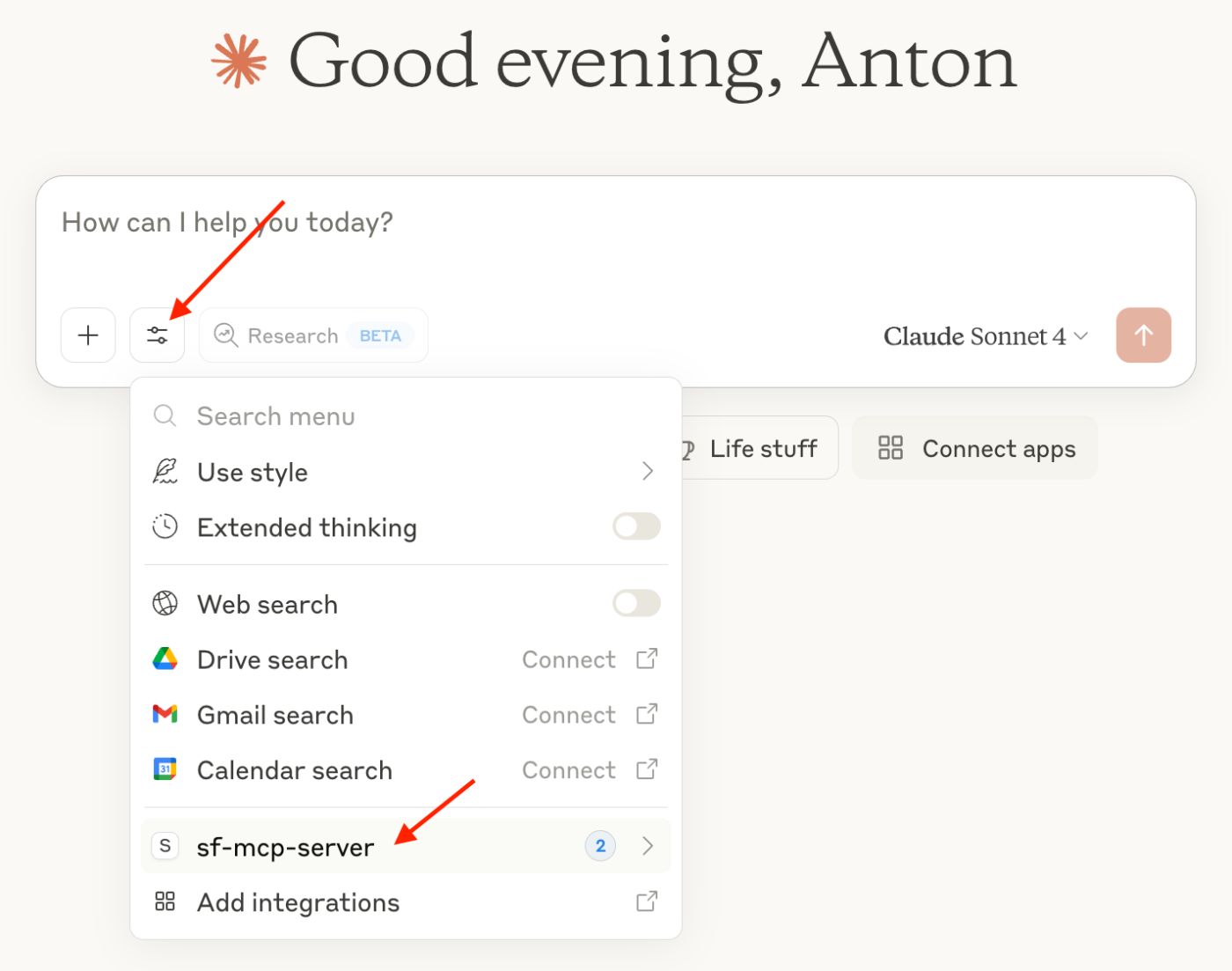Select Calendar search menu entry
Screen dimensions: 1232x971
pos(406,769)
